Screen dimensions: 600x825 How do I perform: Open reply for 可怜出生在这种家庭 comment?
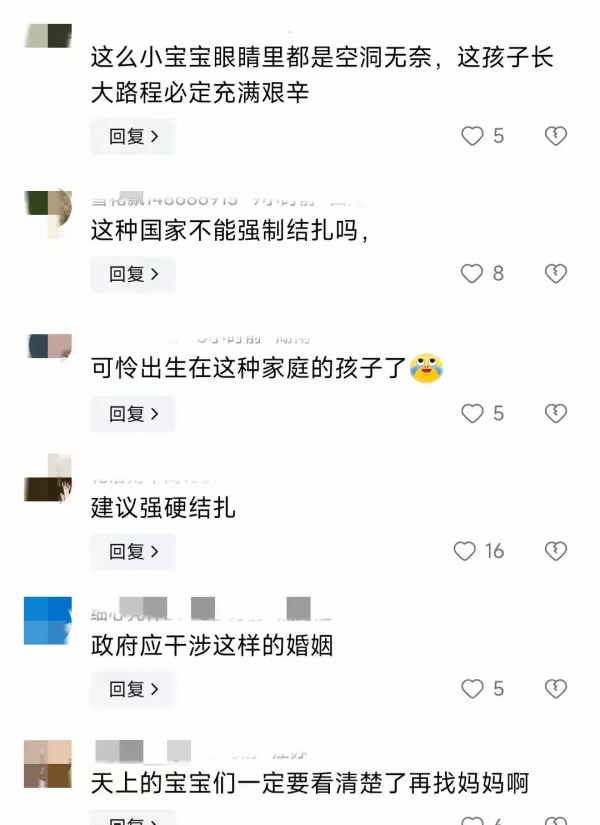133,414
